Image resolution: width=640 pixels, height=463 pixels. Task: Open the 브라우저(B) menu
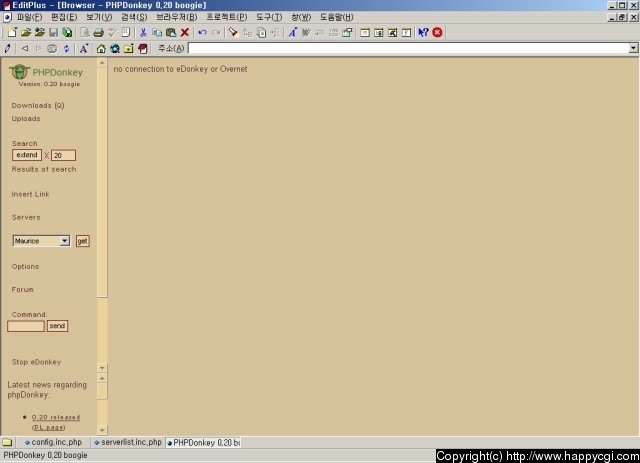[176, 17]
